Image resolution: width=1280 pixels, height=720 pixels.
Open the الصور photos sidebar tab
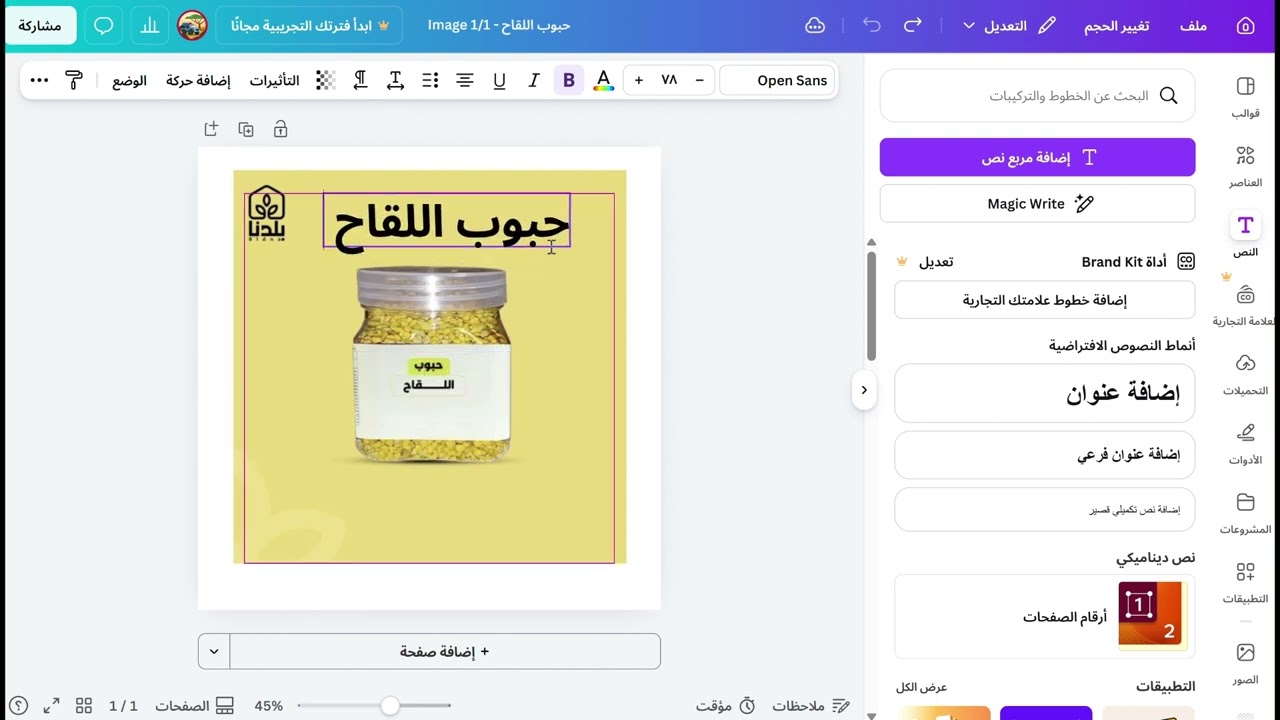1245,664
